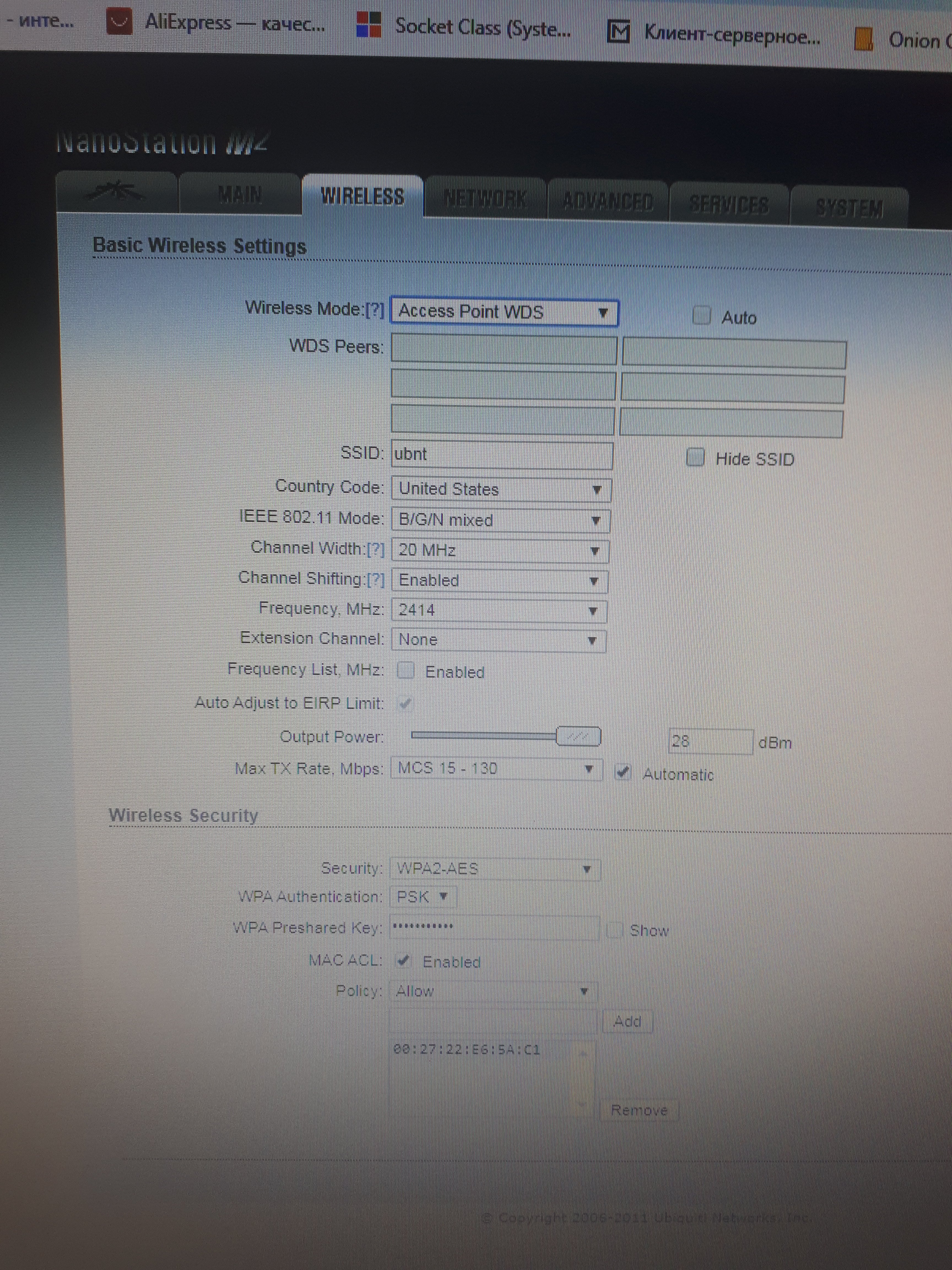
Task: Click the Onion bookmark folder icon
Action: coord(863,39)
